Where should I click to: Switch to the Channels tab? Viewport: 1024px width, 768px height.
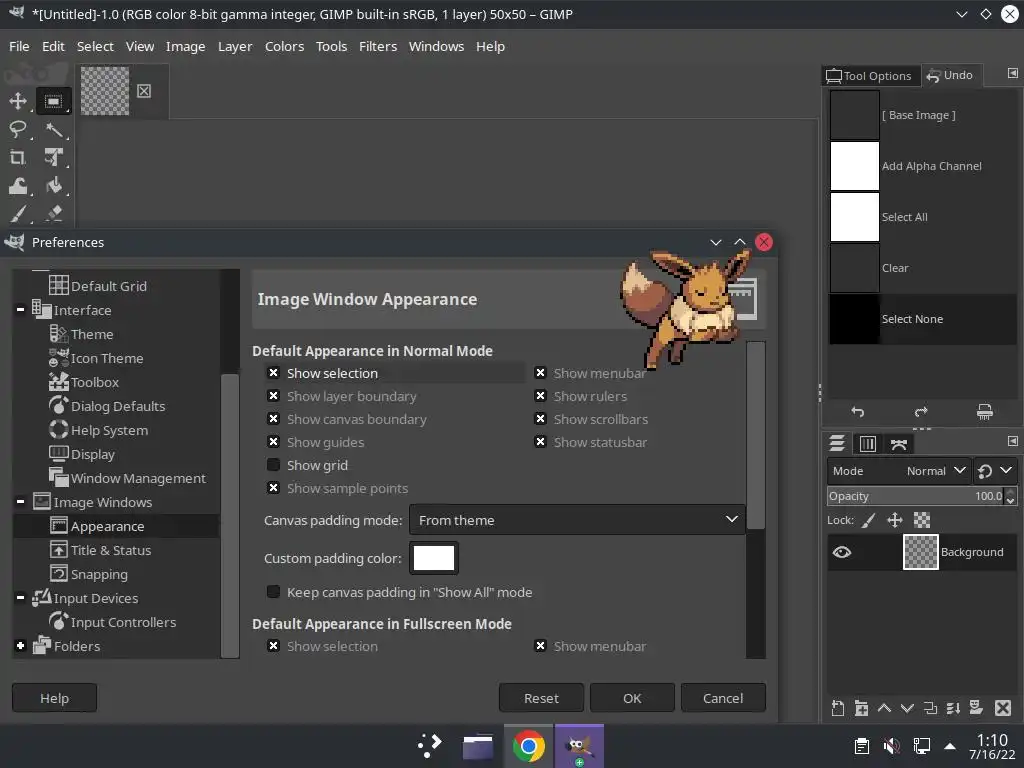[868, 444]
